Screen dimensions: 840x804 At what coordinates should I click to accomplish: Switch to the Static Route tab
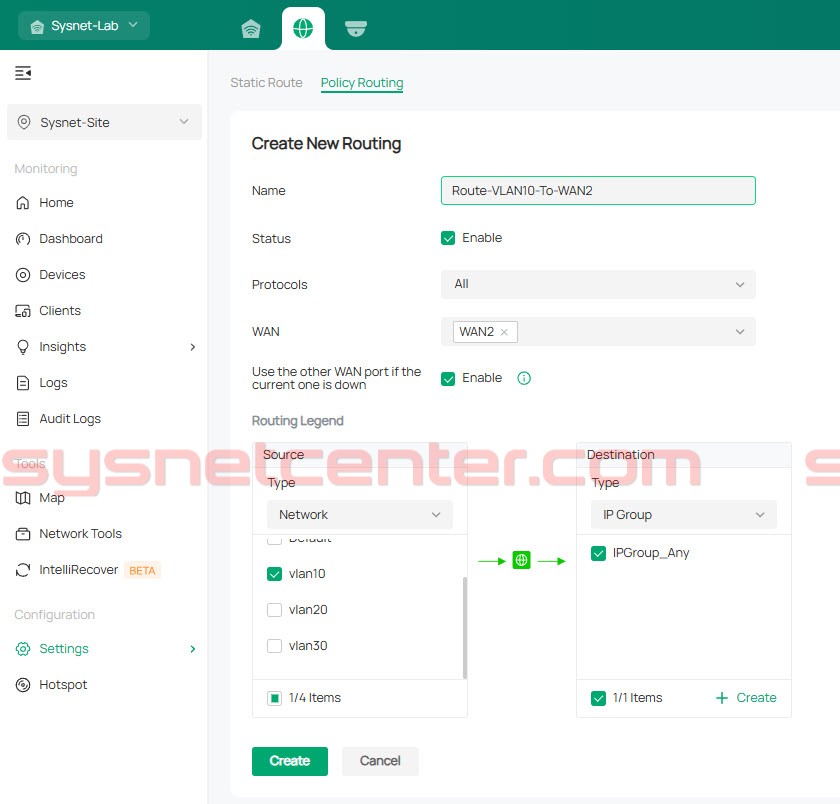point(266,83)
